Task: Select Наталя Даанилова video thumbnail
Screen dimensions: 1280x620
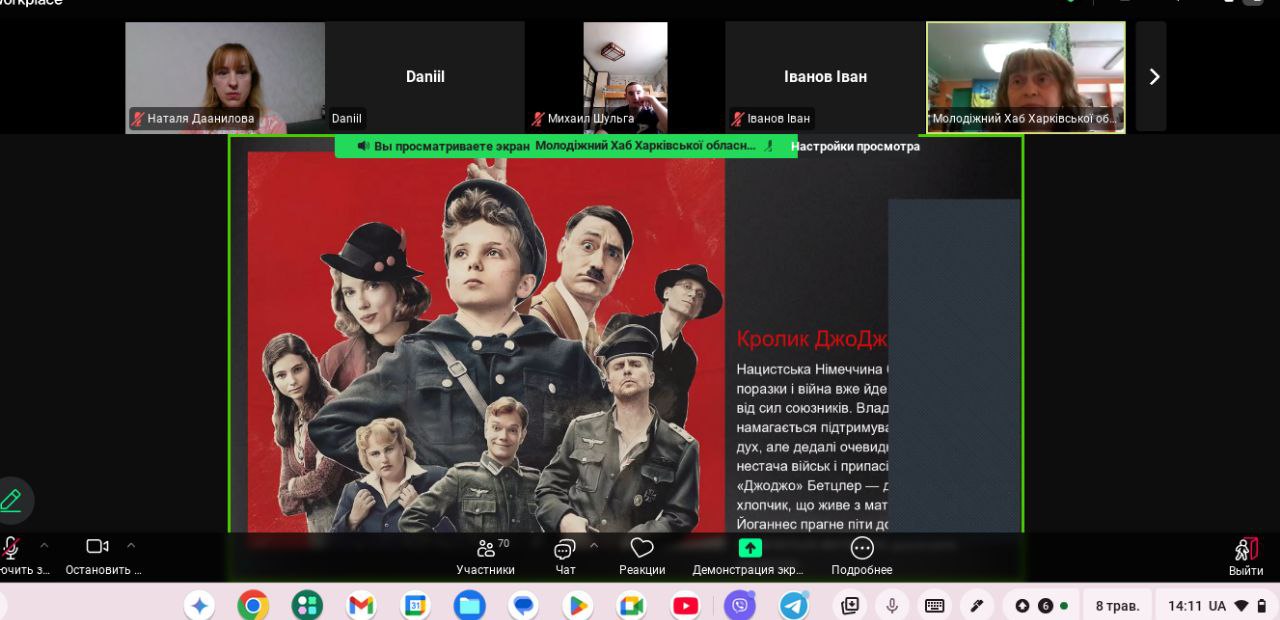Action: (x=225, y=77)
